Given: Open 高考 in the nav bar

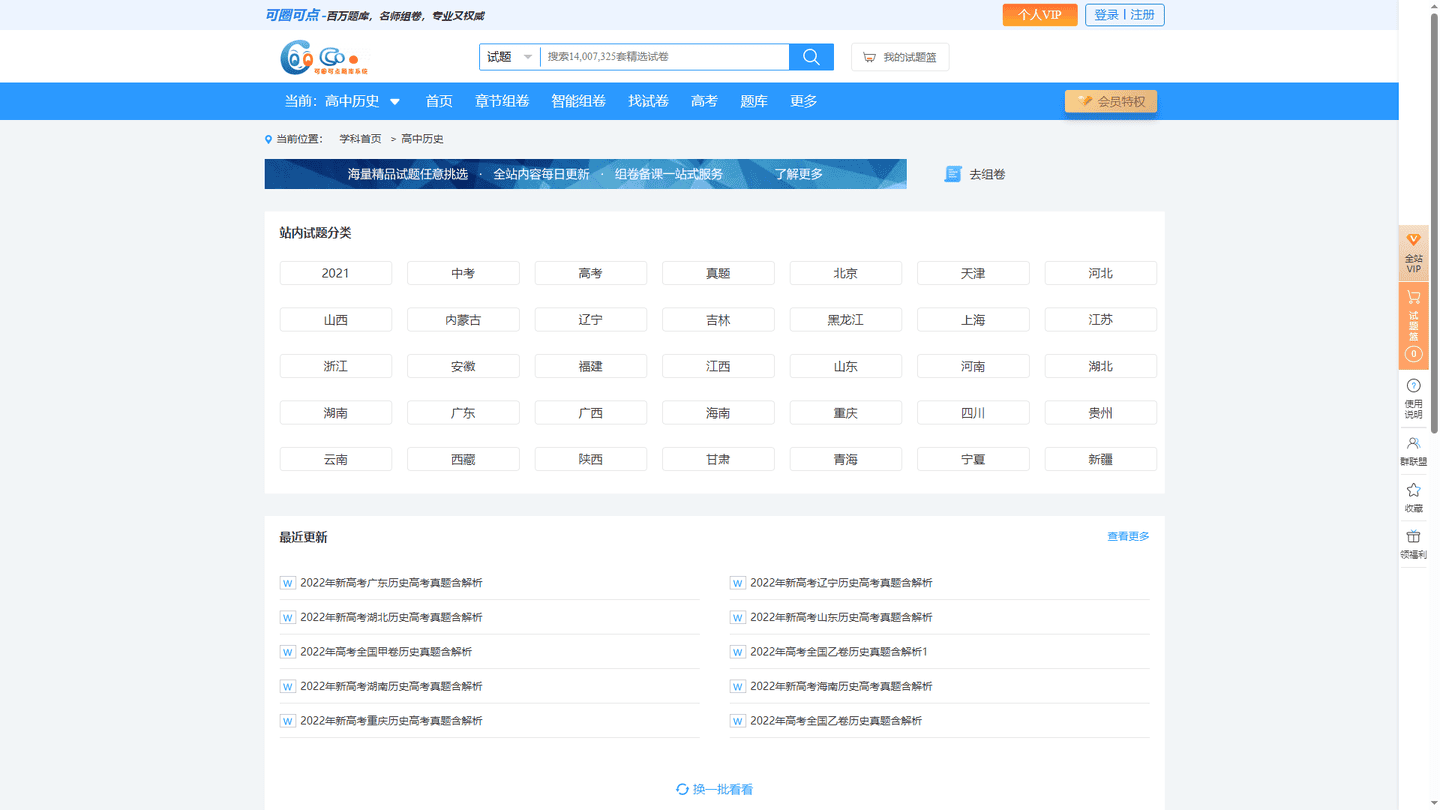Looking at the screenshot, I should 704,101.
